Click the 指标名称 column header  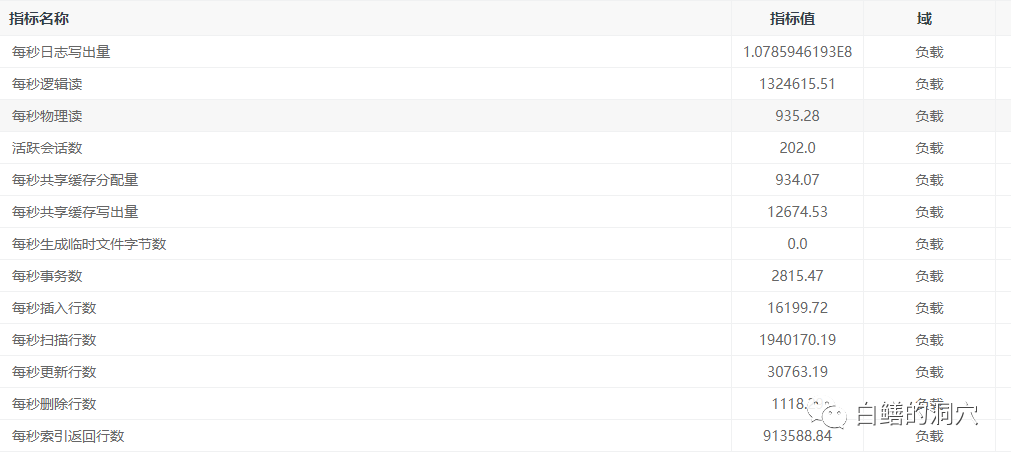[x=39, y=19]
